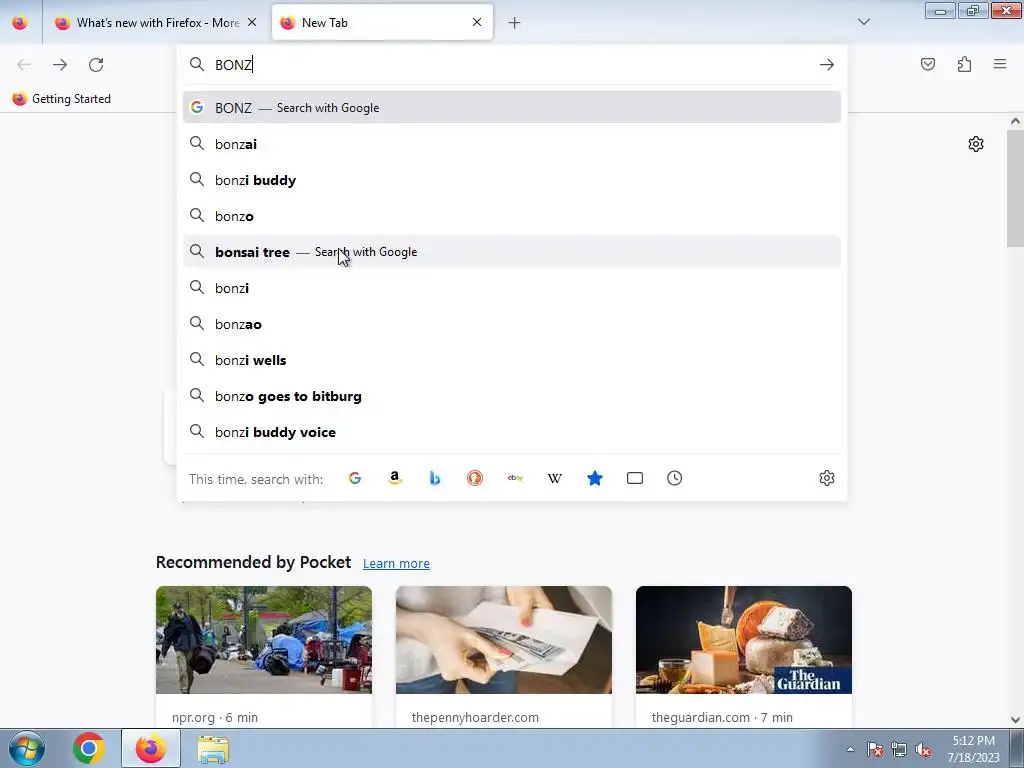
Task: Open Windows Explorer from the taskbar
Action: [x=213, y=748]
